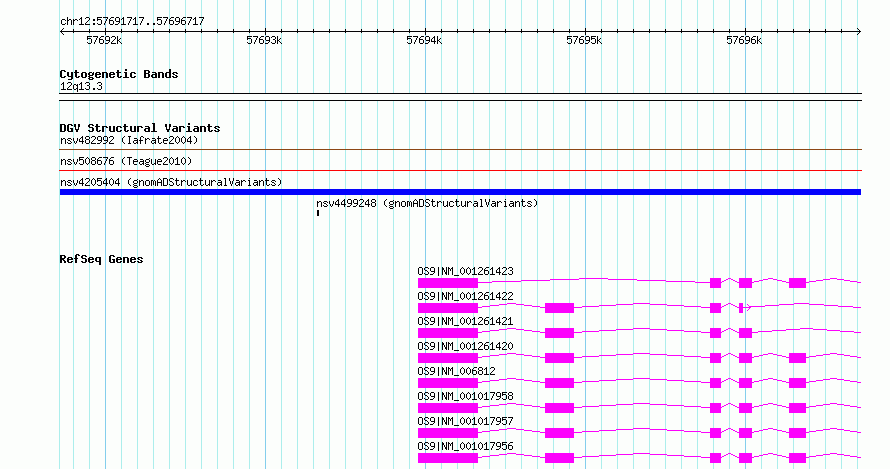Select transcript label OS9|NM_001261420
Image resolution: width=890 pixels, height=469 pixels.
click(465, 346)
